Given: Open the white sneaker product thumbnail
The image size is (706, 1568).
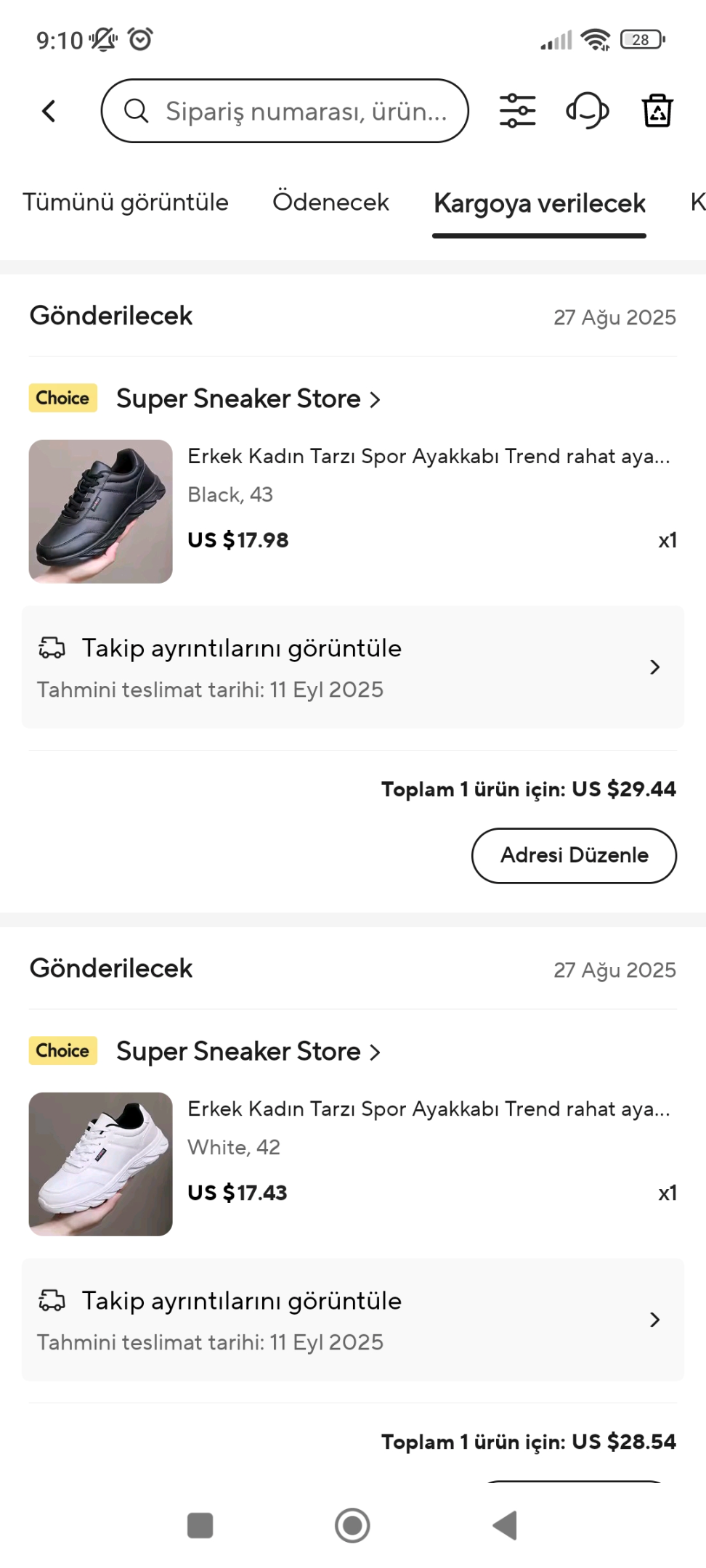Looking at the screenshot, I should 100,1164.
